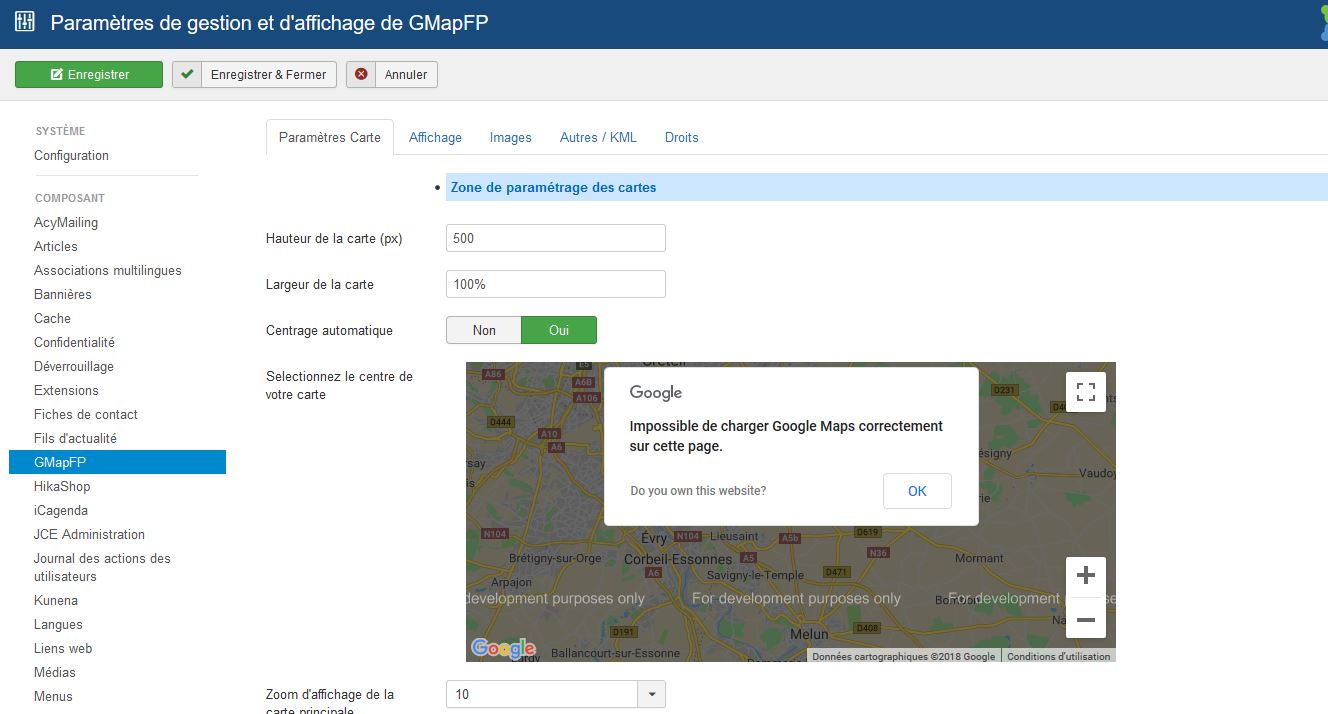Open AcyMailing component settings
Viewport: 1328px width, 714px height.
pyautogui.click(x=66, y=222)
